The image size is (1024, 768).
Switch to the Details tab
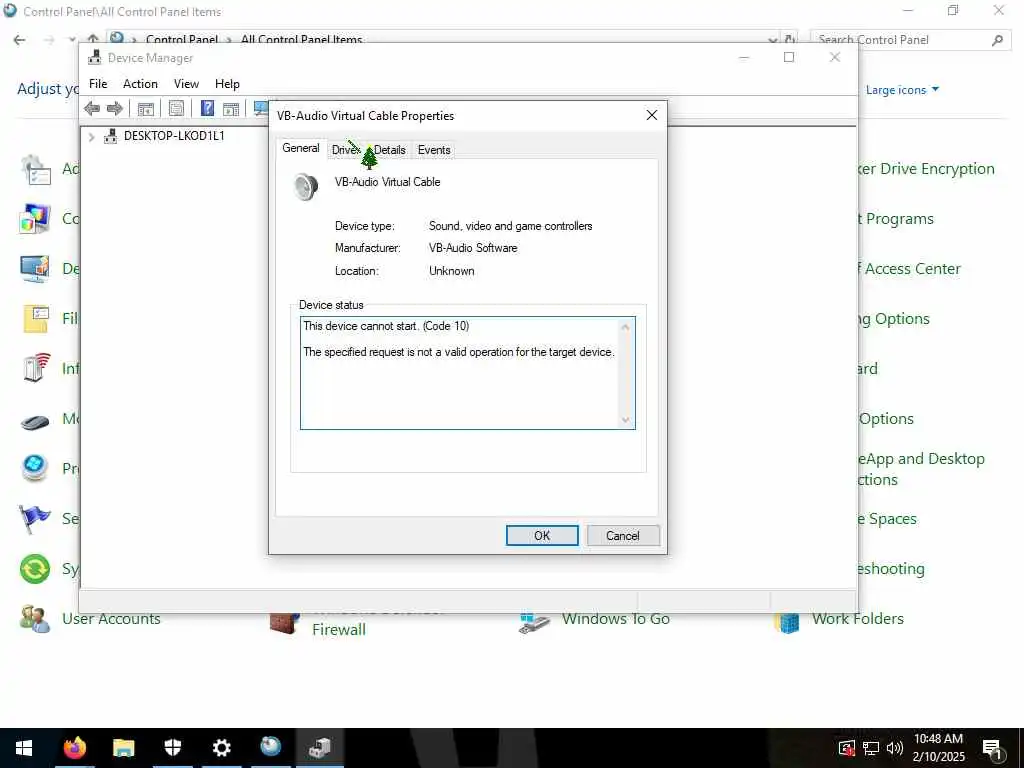[390, 150]
